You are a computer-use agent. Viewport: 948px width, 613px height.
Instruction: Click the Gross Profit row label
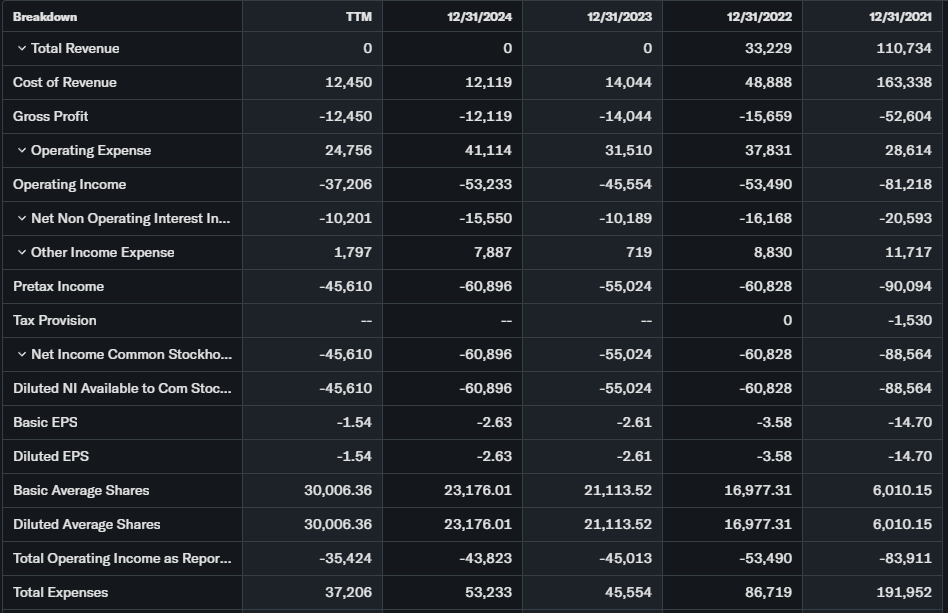click(x=51, y=117)
